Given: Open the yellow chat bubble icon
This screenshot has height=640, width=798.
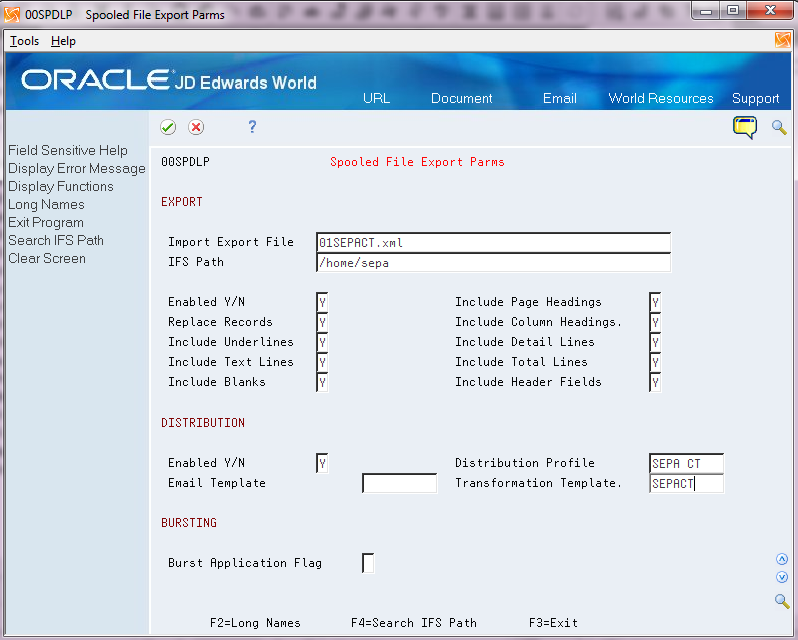Looking at the screenshot, I should tap(745, 127).
